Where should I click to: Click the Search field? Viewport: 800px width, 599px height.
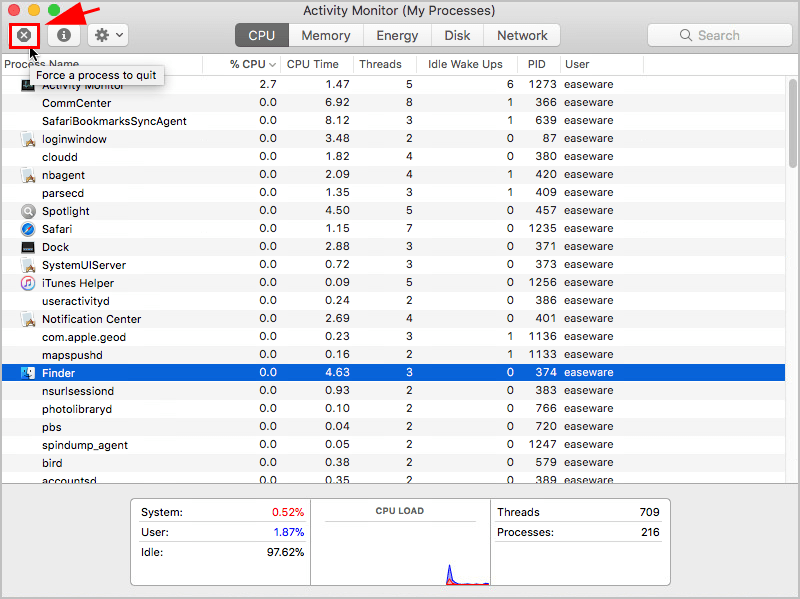point(719,35)
